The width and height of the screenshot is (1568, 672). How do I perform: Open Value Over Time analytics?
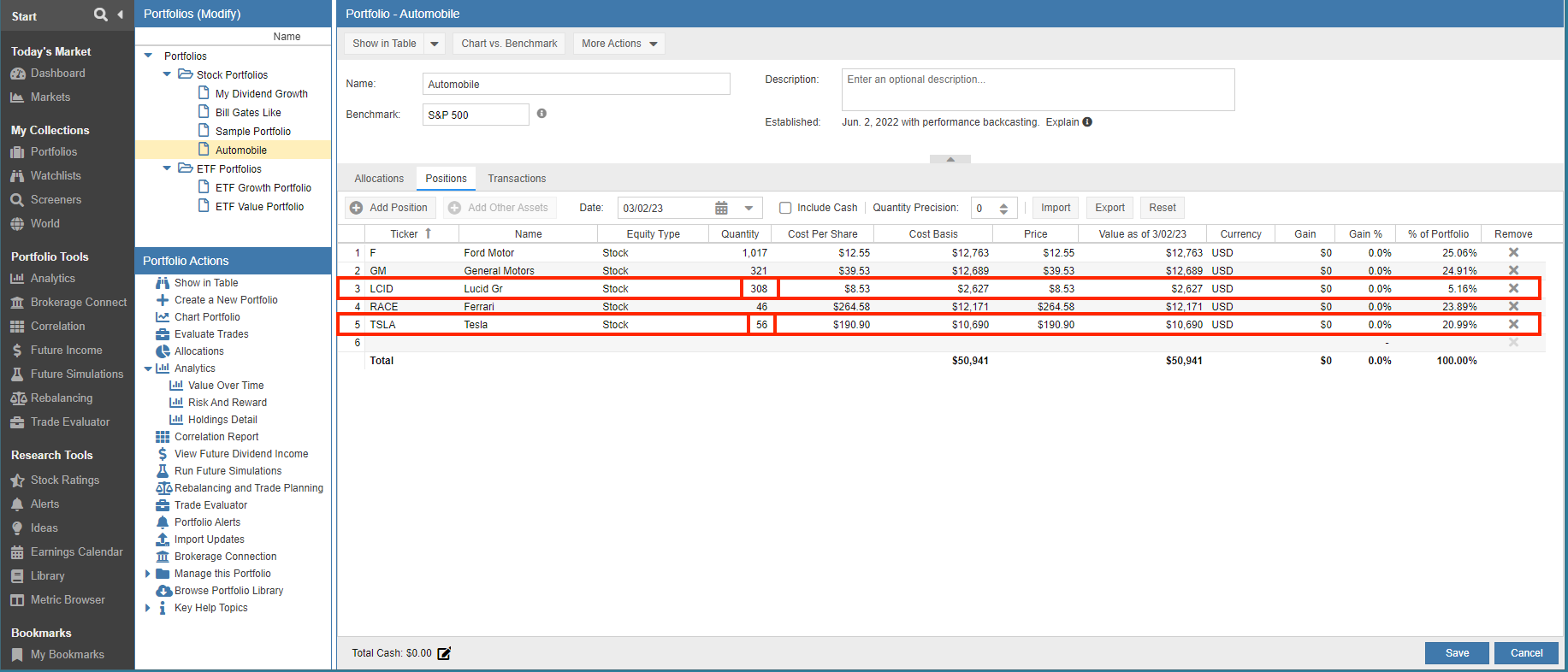coord(226,386)
